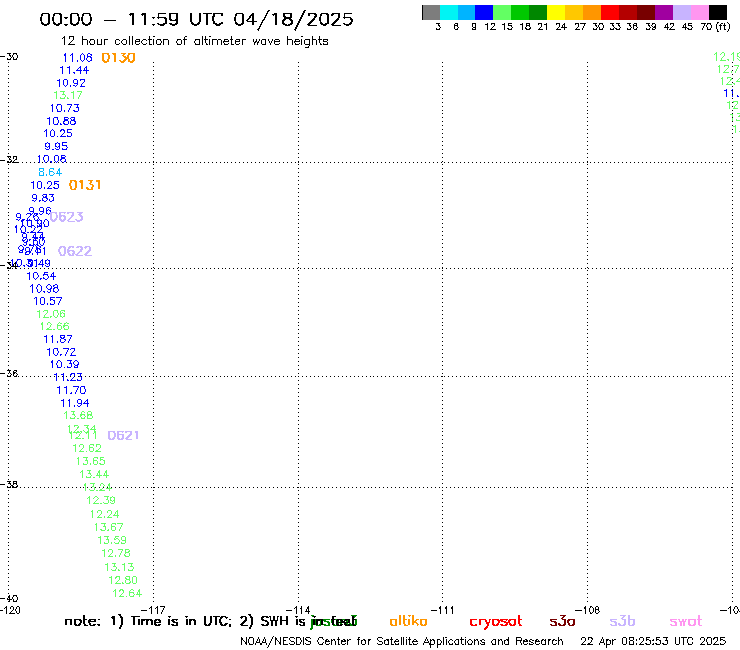Select green wave height value 12.39
740x650 pixels.
(101, 500)
